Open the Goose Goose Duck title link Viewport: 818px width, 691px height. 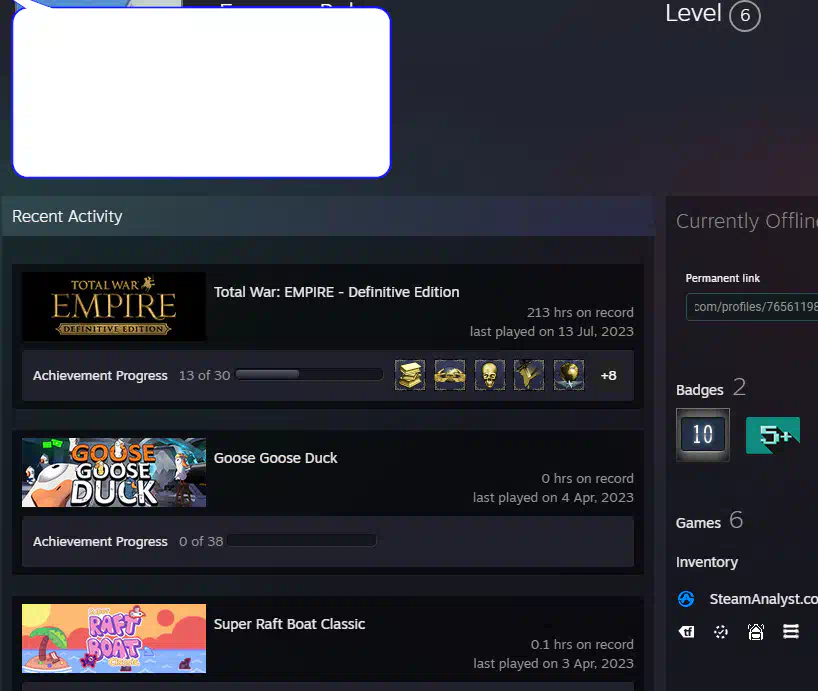point(275,458)
